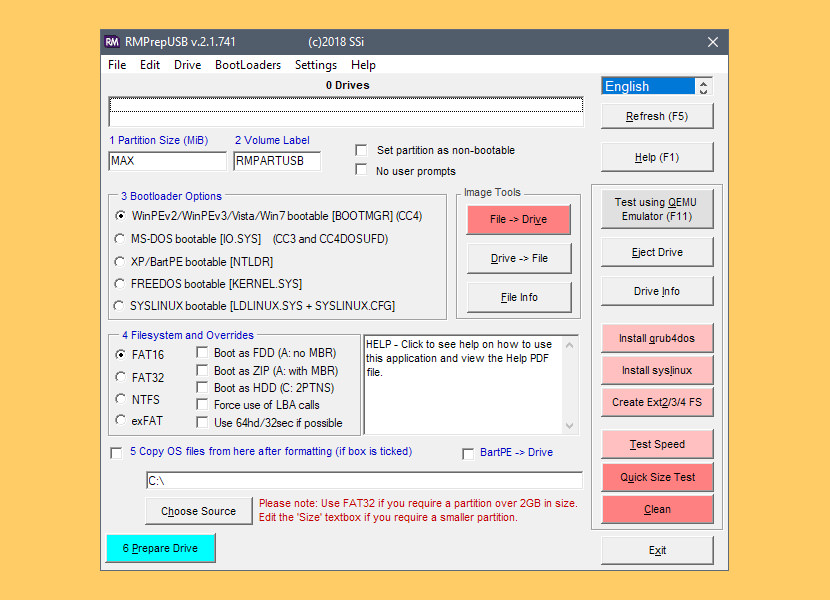Select XP/BartPE bootable [NTLDR] option
Screen dimensions: 830x600
120,262
